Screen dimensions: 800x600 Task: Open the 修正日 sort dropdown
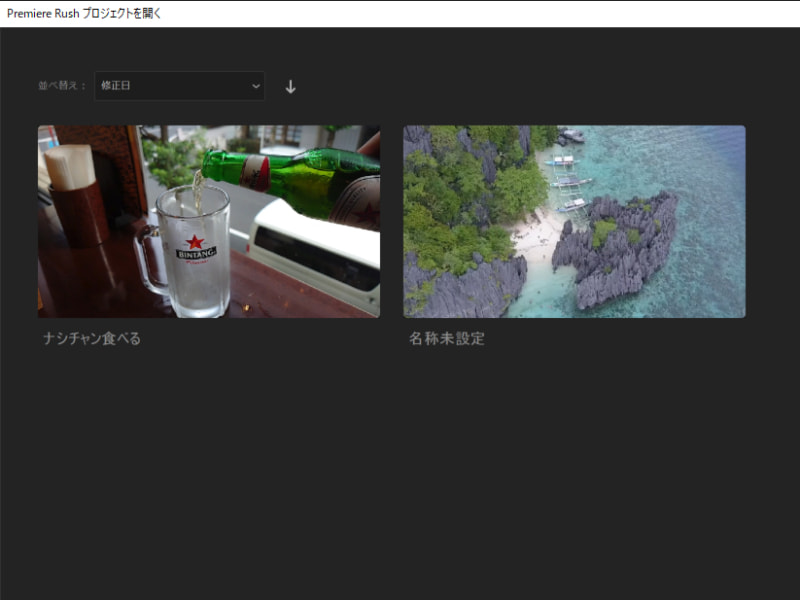click(178, 86)
